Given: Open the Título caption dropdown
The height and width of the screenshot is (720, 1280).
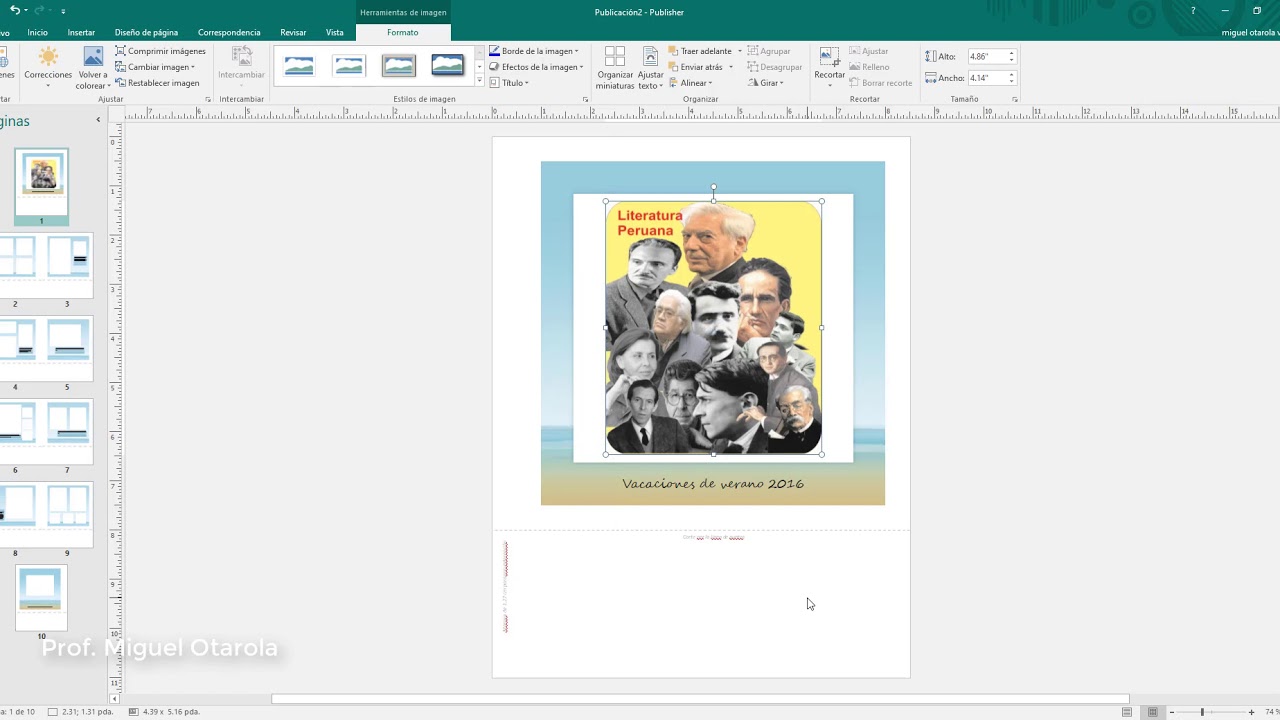Looking at the screenshot, I should (x=510, y=83).
